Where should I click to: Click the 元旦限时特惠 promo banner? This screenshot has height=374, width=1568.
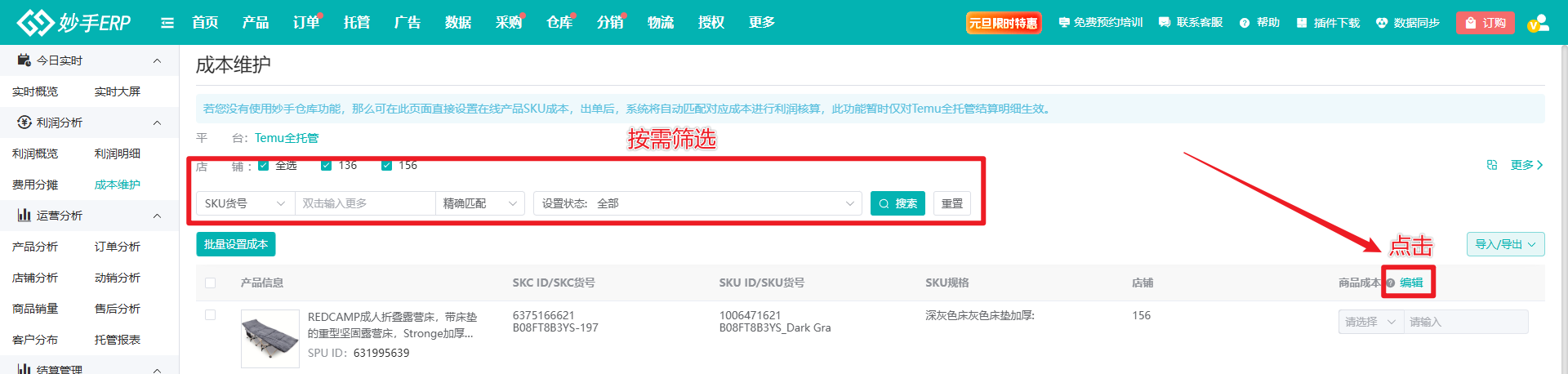[1004, 23]
